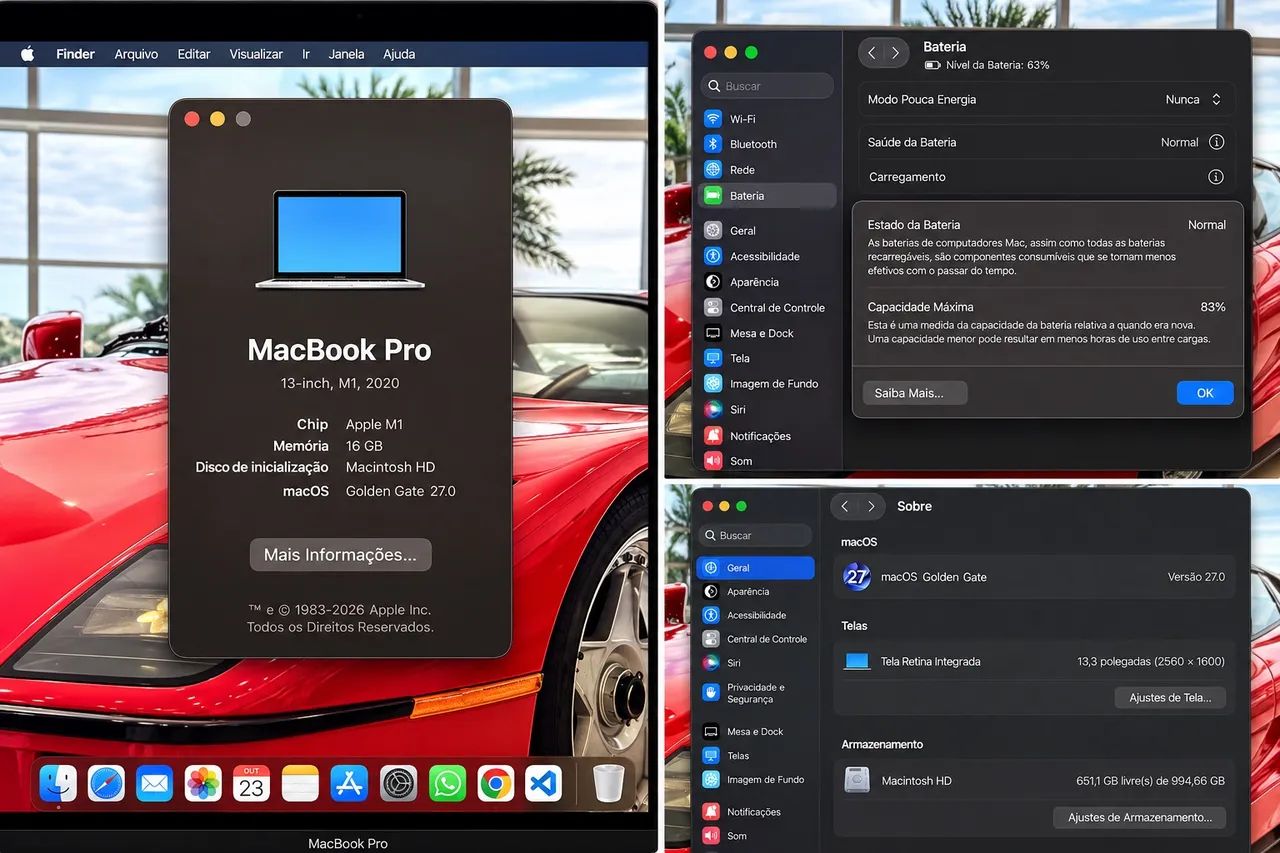
Task: Open System Settings gear in the Dock
Action: 398,783
